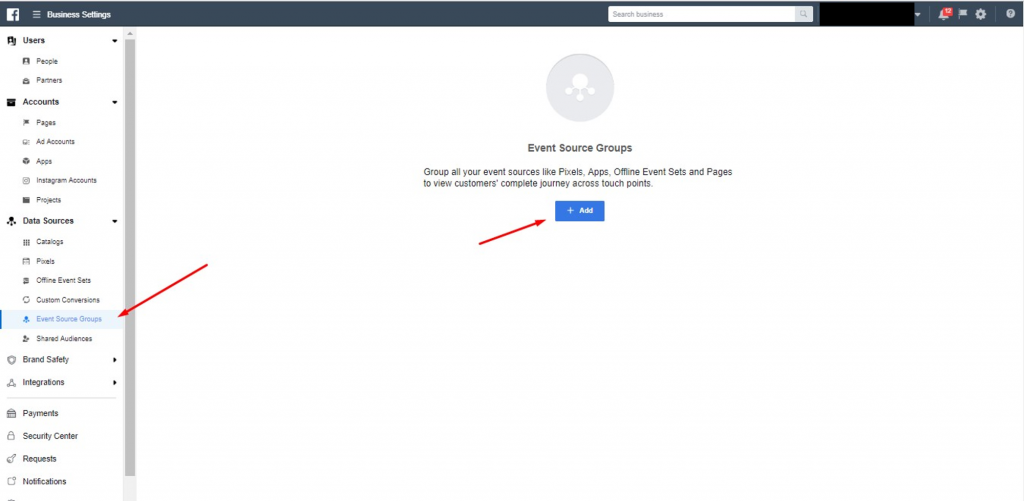The image size is (1024, 501).
Task: Select Offline Event Sets item
Action: tap(63, 280)
